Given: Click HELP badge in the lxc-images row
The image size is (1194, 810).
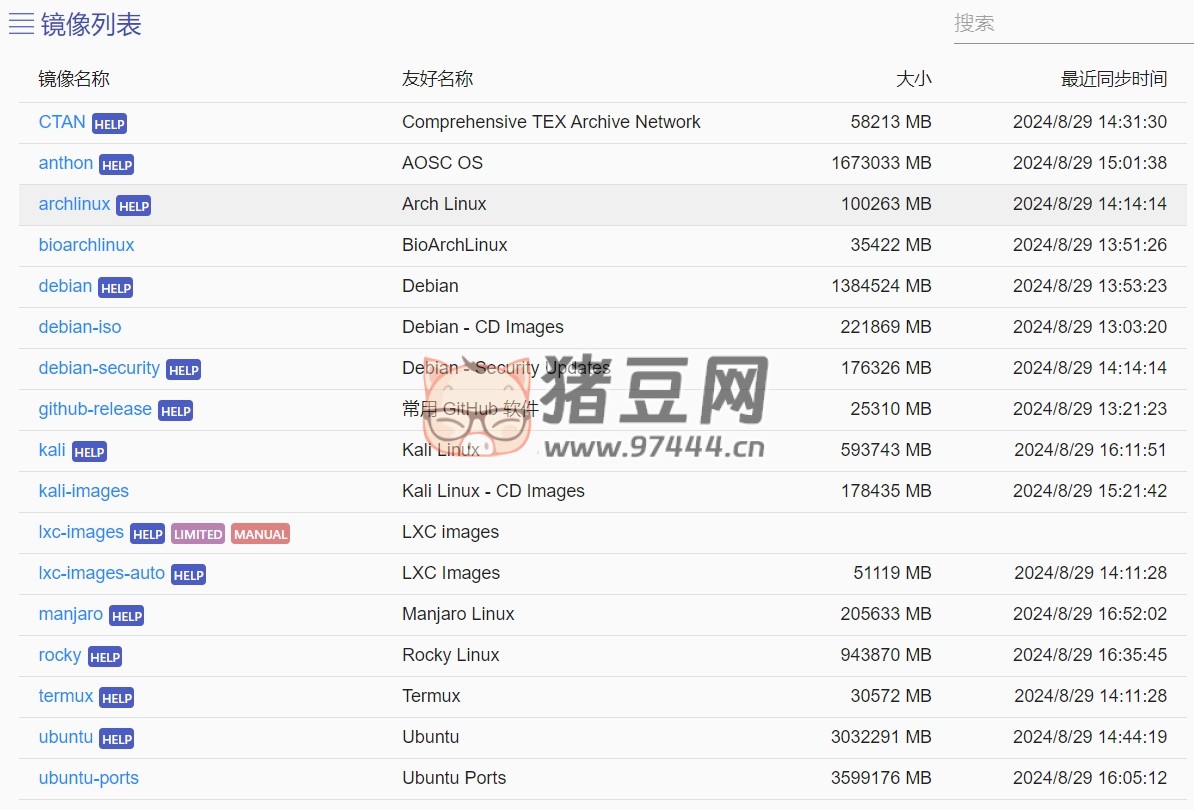Looking at the screenshot, I should click(147, 535).
